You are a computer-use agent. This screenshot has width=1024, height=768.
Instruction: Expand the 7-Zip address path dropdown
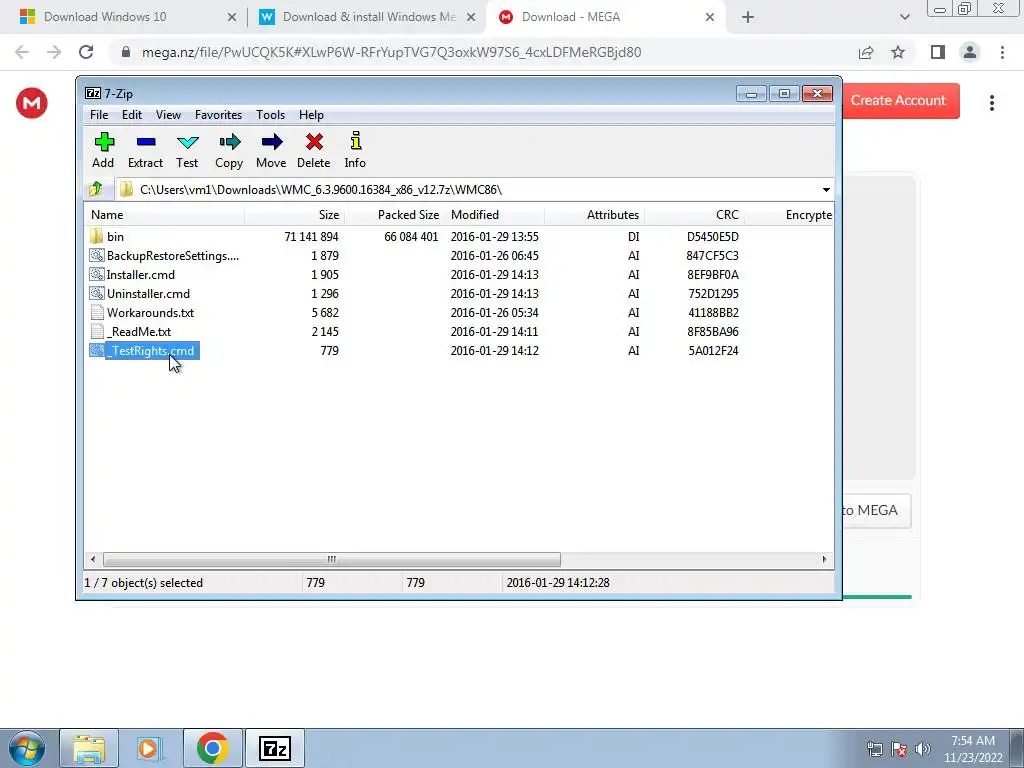826,189
